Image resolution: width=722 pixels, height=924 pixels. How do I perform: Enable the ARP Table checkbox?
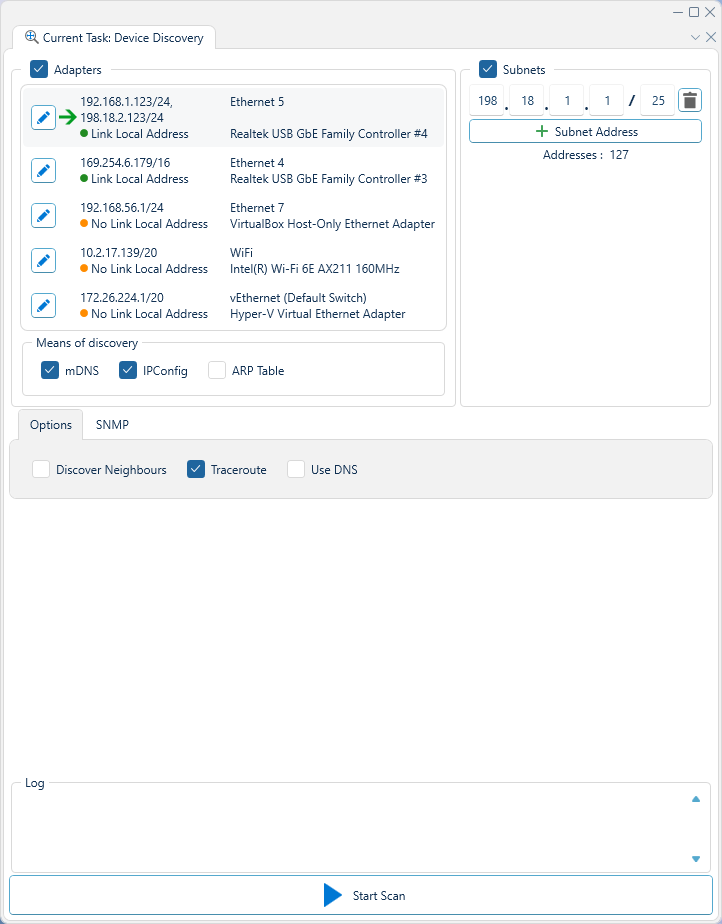tap(217, 371)
